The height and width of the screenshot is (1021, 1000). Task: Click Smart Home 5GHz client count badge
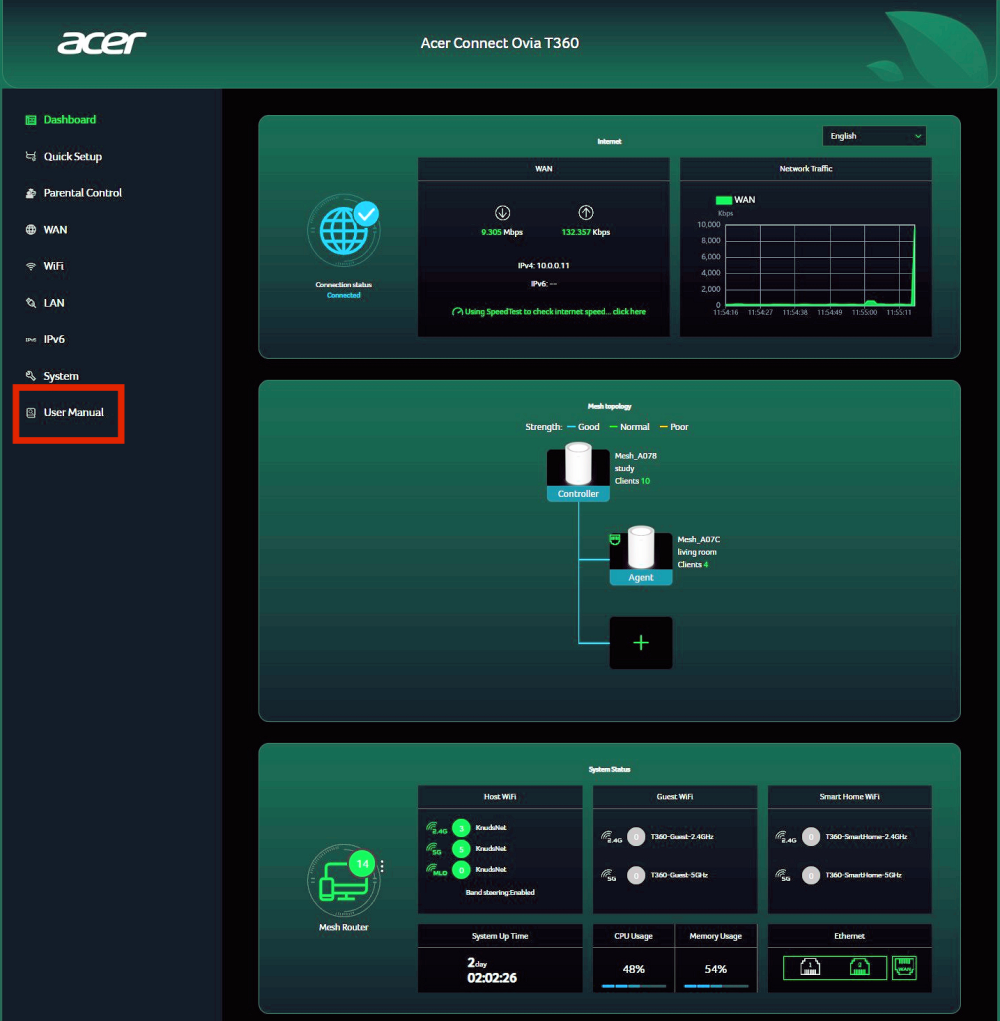811,875
